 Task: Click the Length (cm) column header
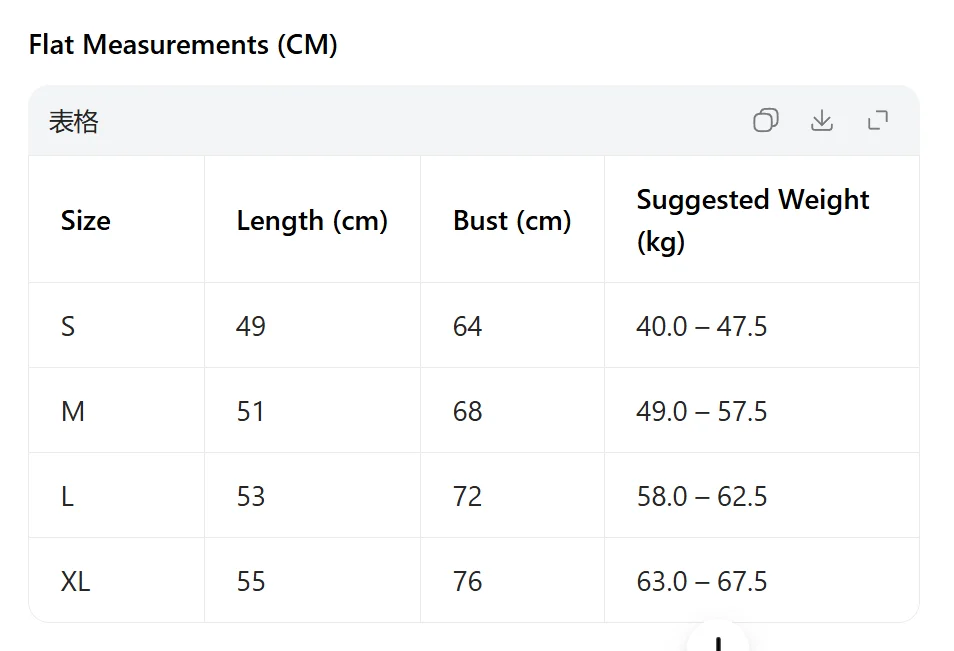312,220
